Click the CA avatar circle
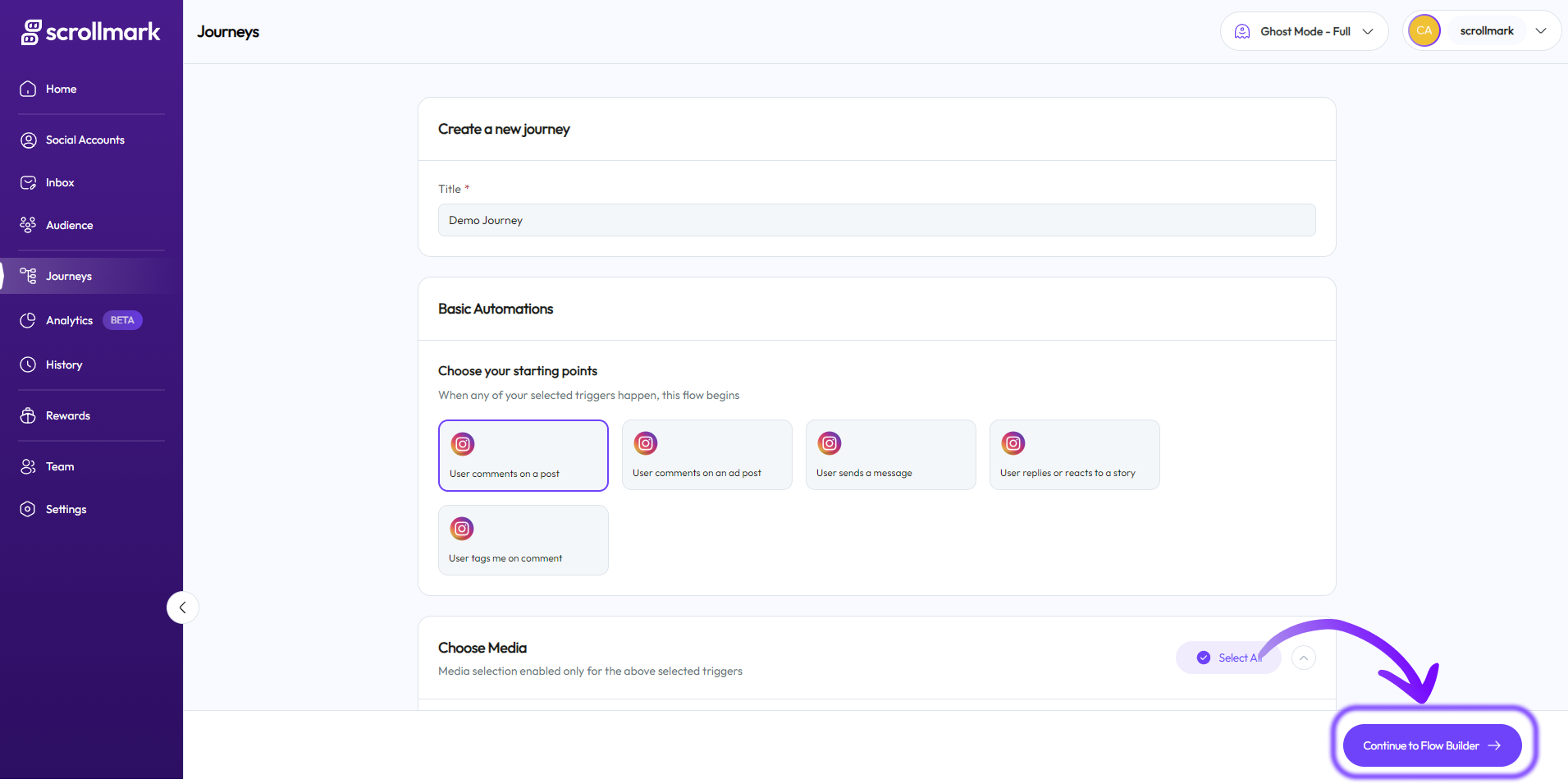 point(1424,30)
